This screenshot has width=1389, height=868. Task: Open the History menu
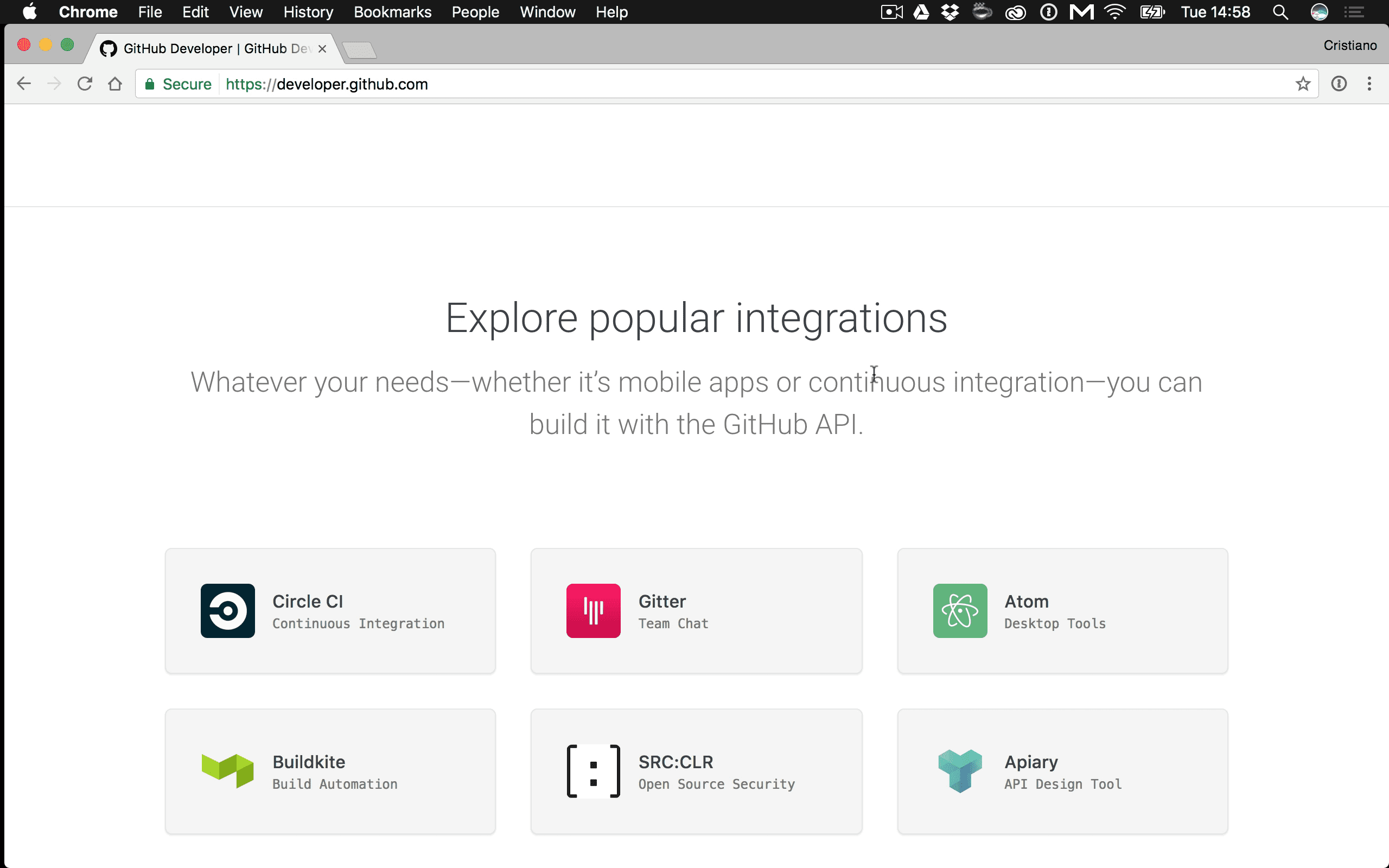(x=308, y=11)
